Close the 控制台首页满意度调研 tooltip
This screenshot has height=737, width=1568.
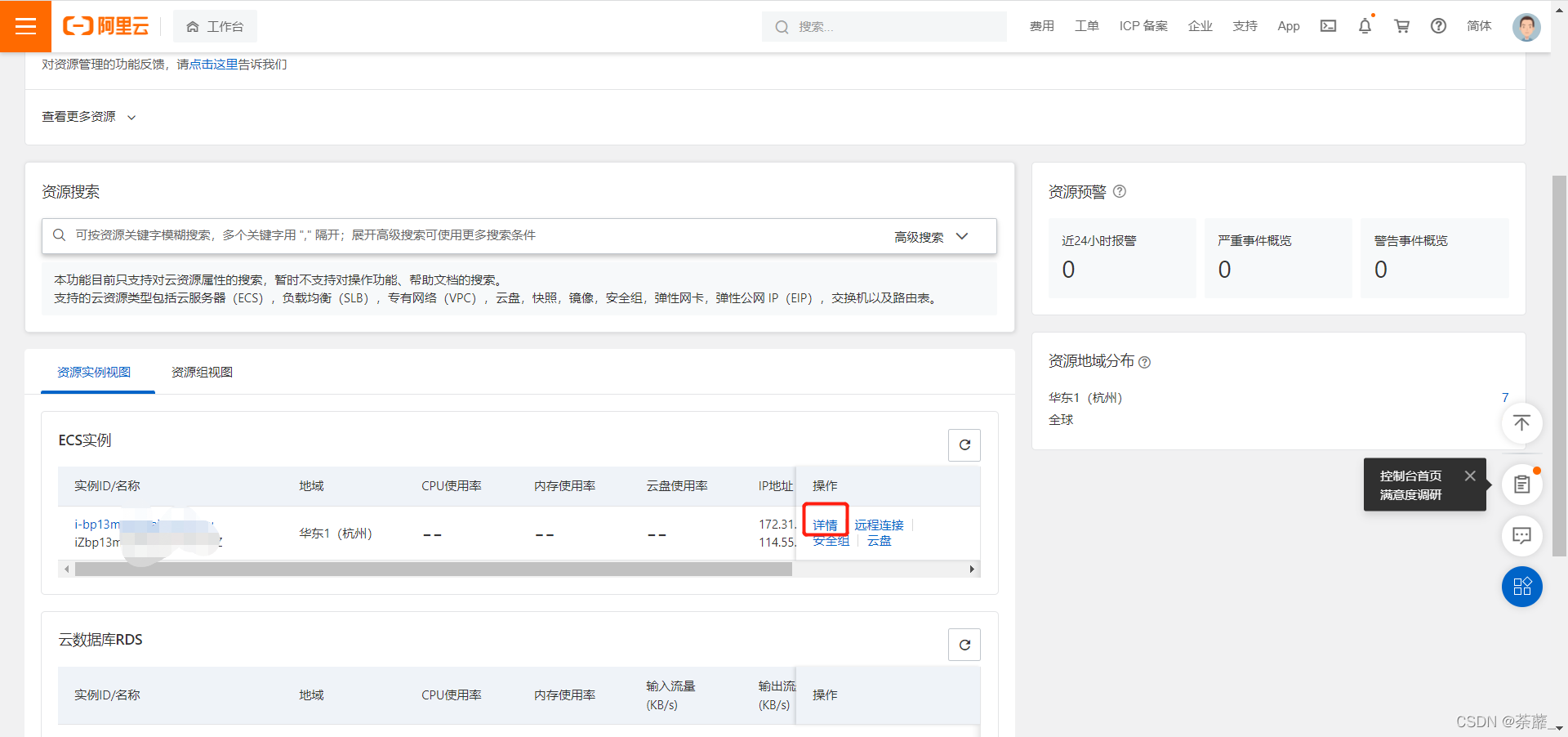[x=1469, y=476]
